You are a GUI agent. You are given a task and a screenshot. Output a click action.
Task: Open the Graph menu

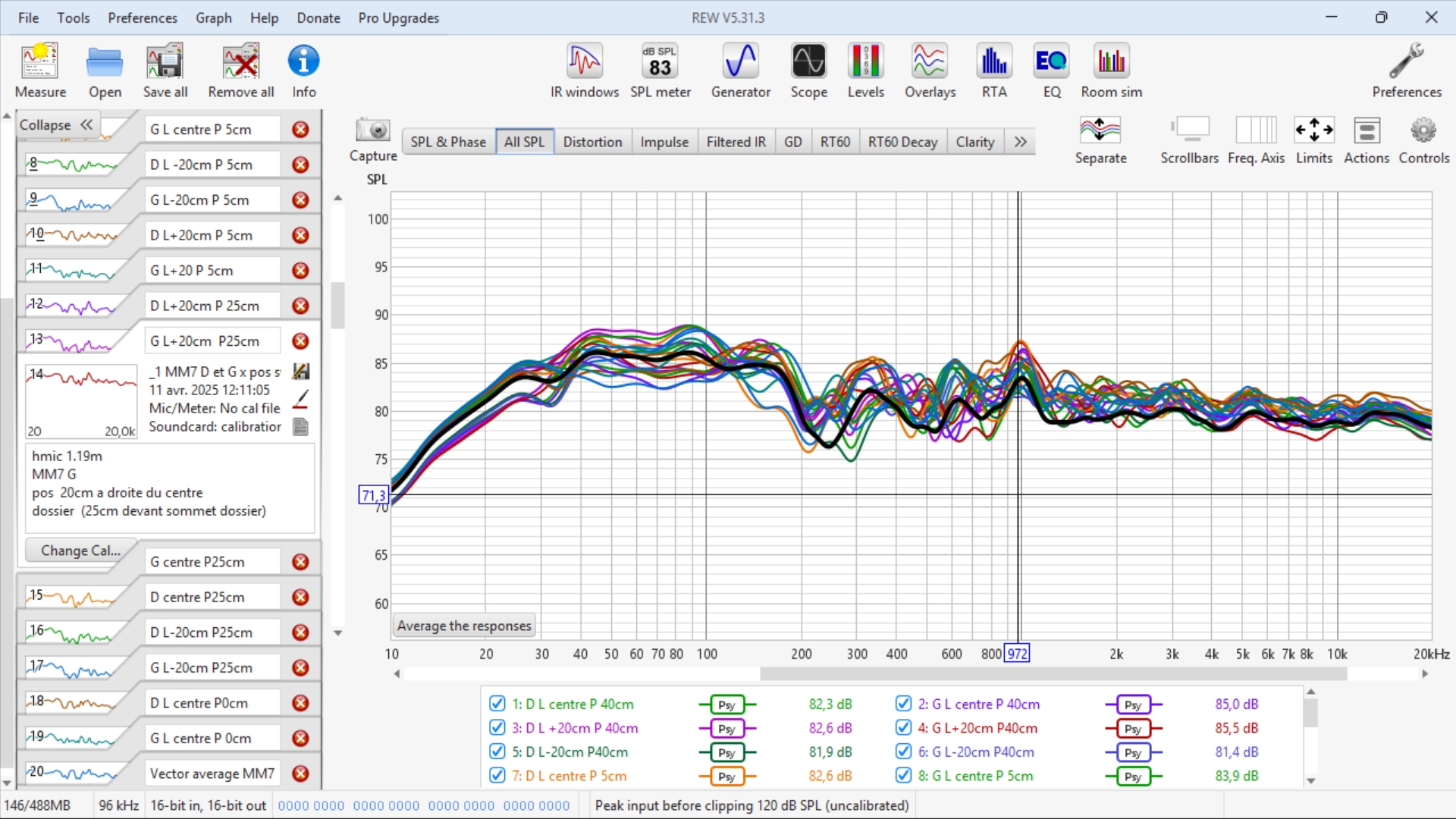214,17
